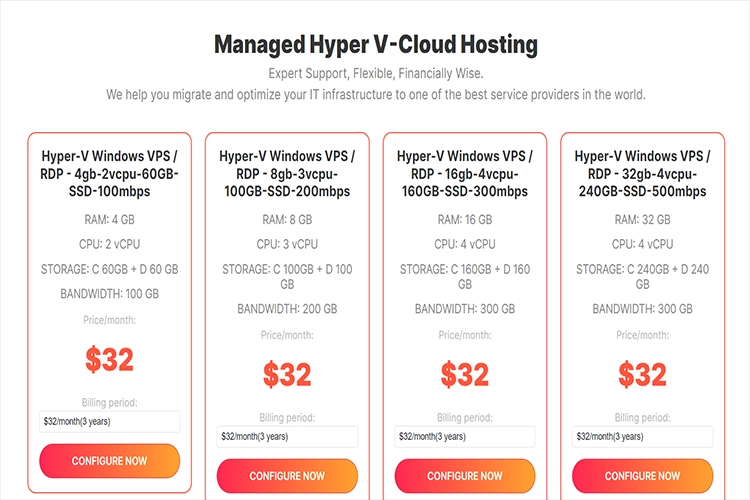
Task: Expand billing period selector for 32 GB RAM plan
Action: 642,436
